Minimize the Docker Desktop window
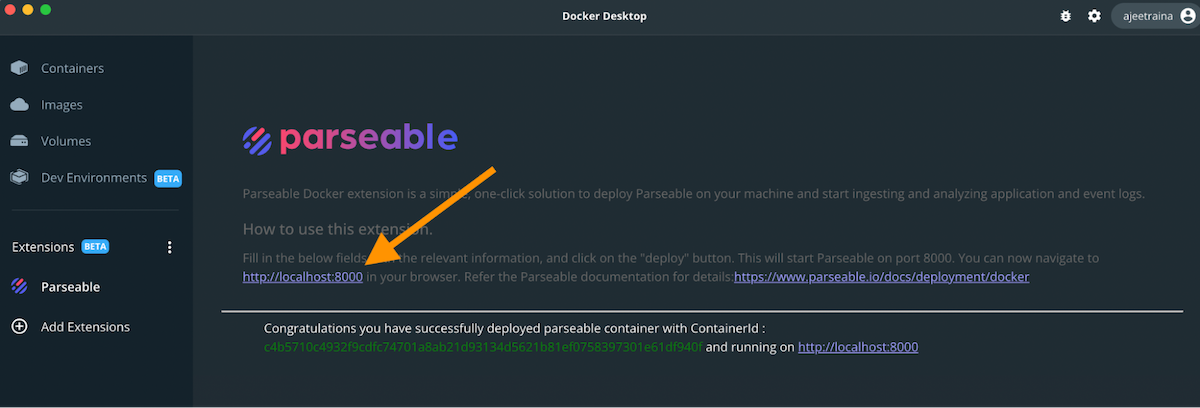Image resolution: width=1200 pixels, height=408 pixels. tap(27, 9)
